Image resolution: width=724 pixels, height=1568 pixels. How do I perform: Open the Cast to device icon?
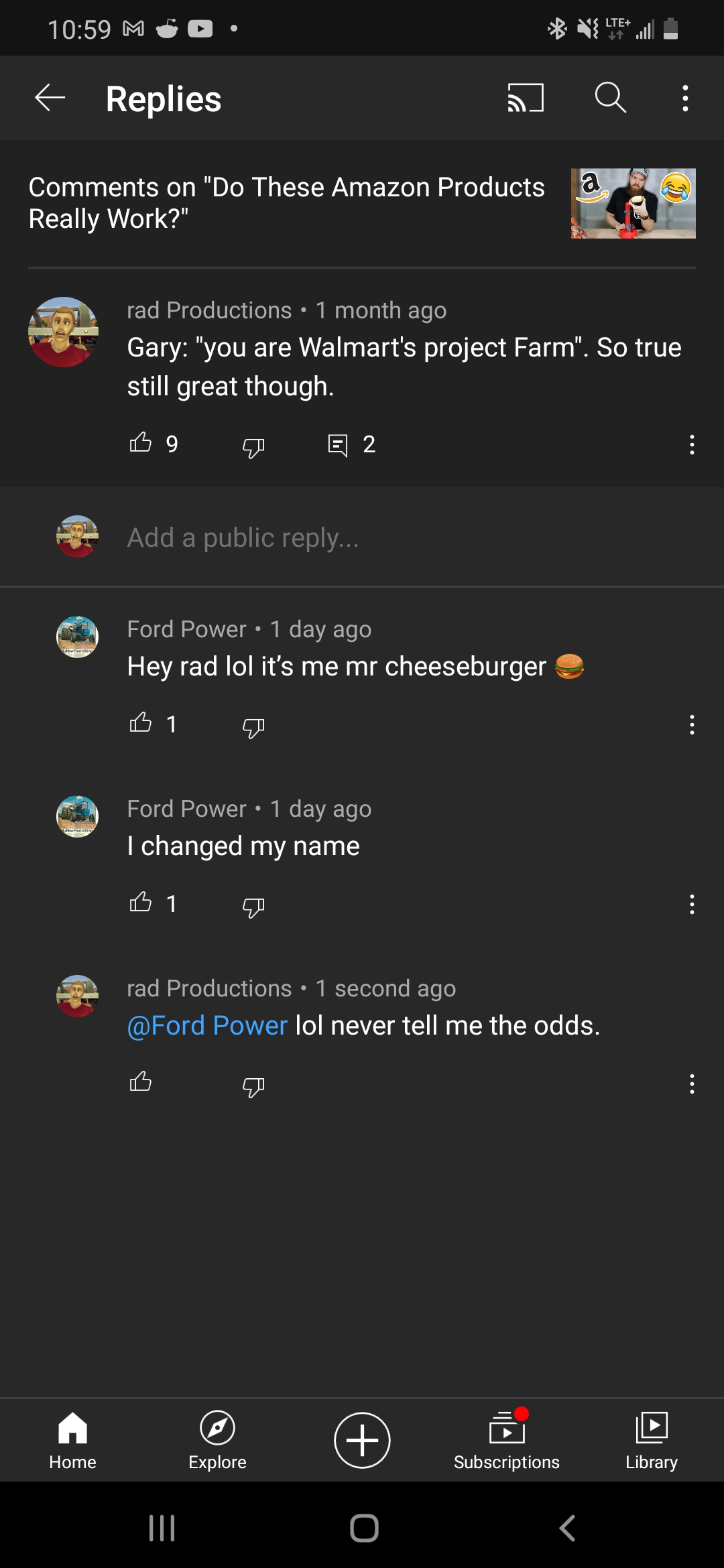coord(525,99)
